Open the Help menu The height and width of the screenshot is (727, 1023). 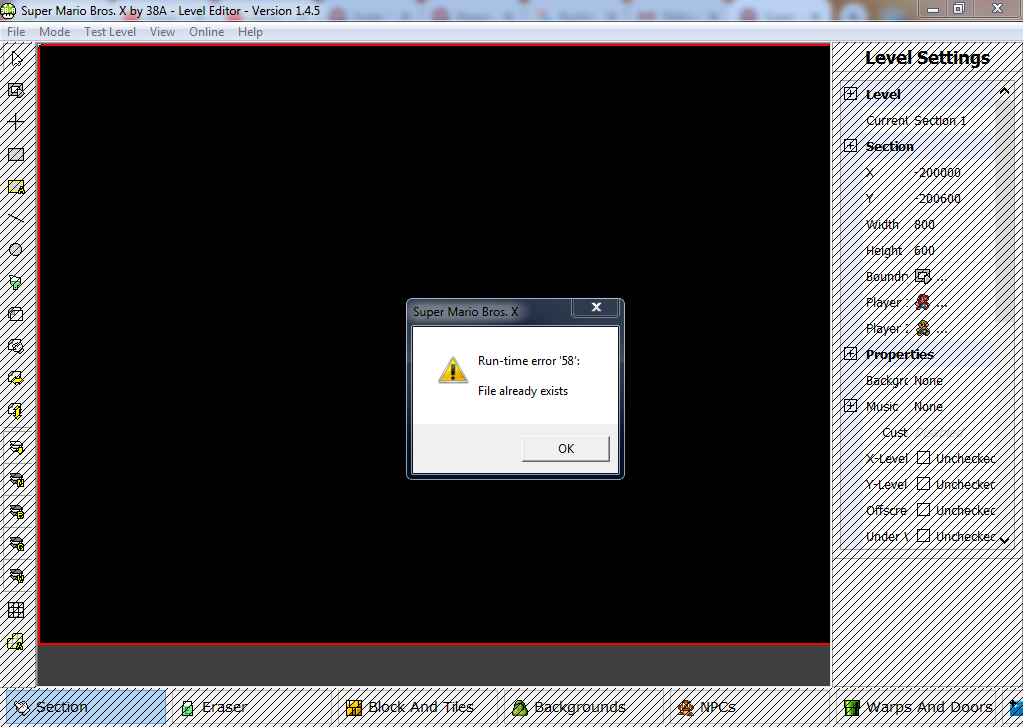tap(250, 32)
